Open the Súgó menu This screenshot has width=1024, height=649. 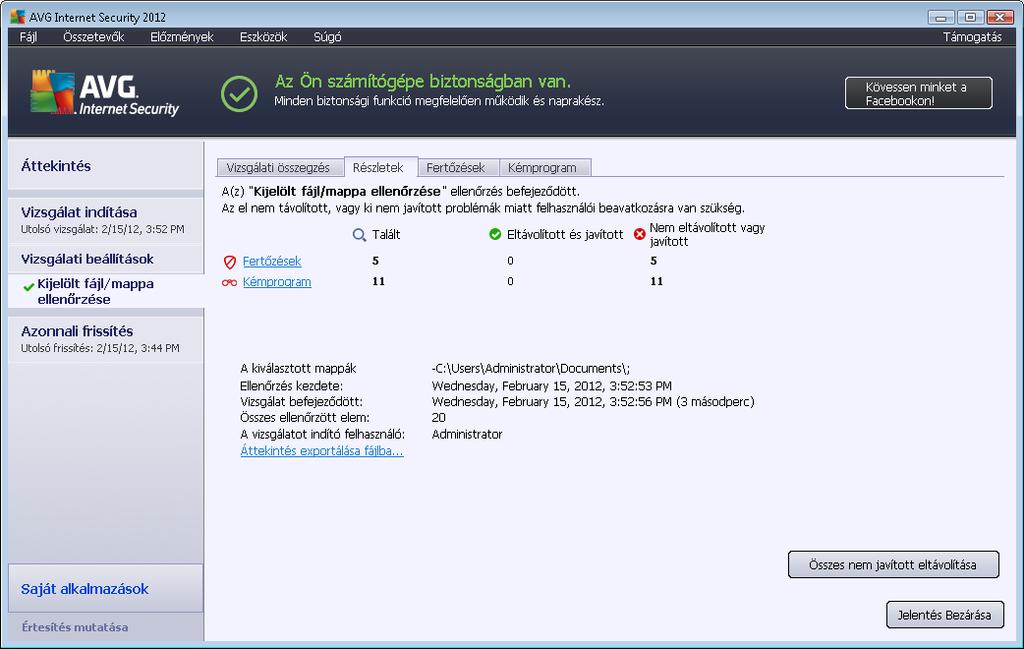click(327, 37)
